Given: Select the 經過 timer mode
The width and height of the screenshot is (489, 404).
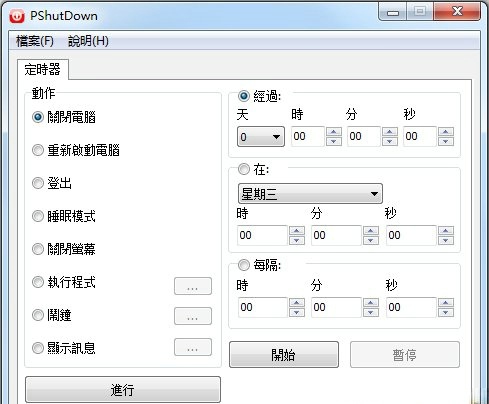Looking at the screenshot, I should point(260,96).
